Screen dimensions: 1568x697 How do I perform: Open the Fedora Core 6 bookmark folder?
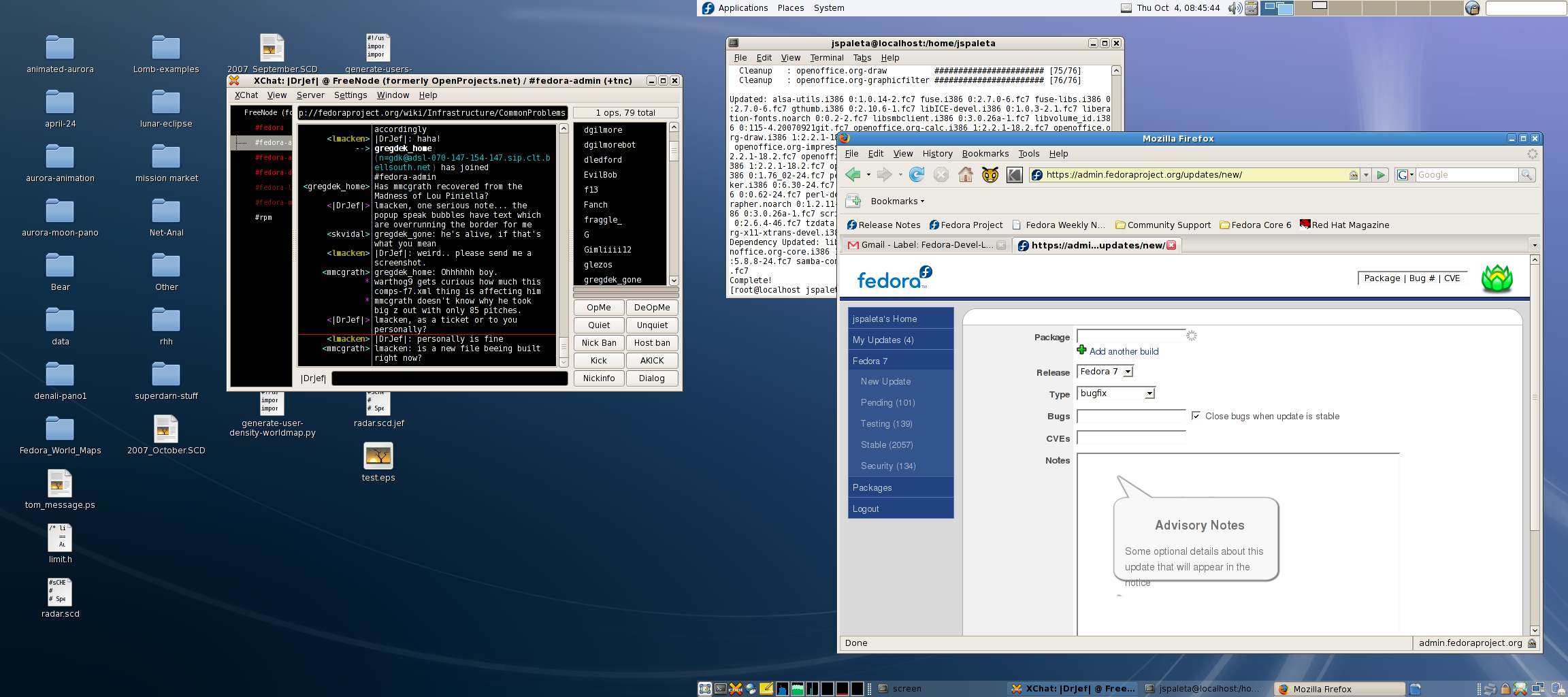coord(1256,225)
